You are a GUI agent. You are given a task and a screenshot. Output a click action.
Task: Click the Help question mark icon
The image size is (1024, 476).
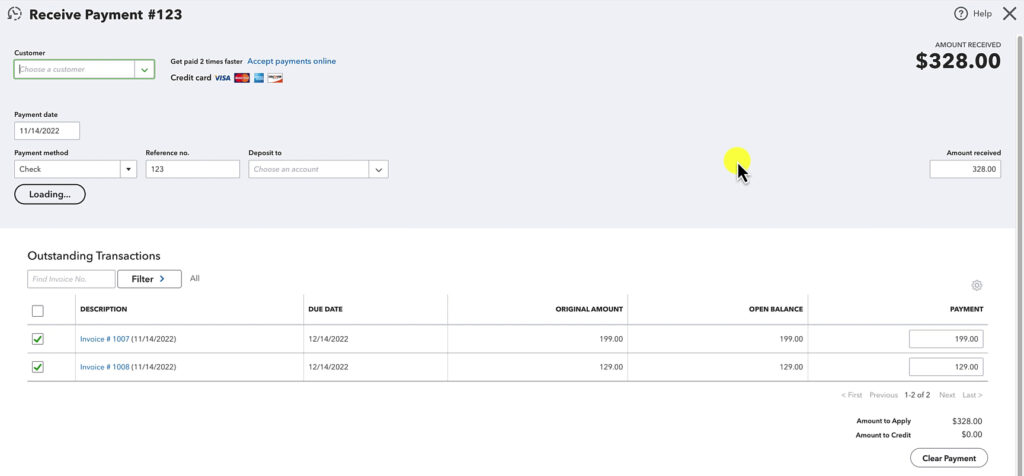tap(961, 14)
